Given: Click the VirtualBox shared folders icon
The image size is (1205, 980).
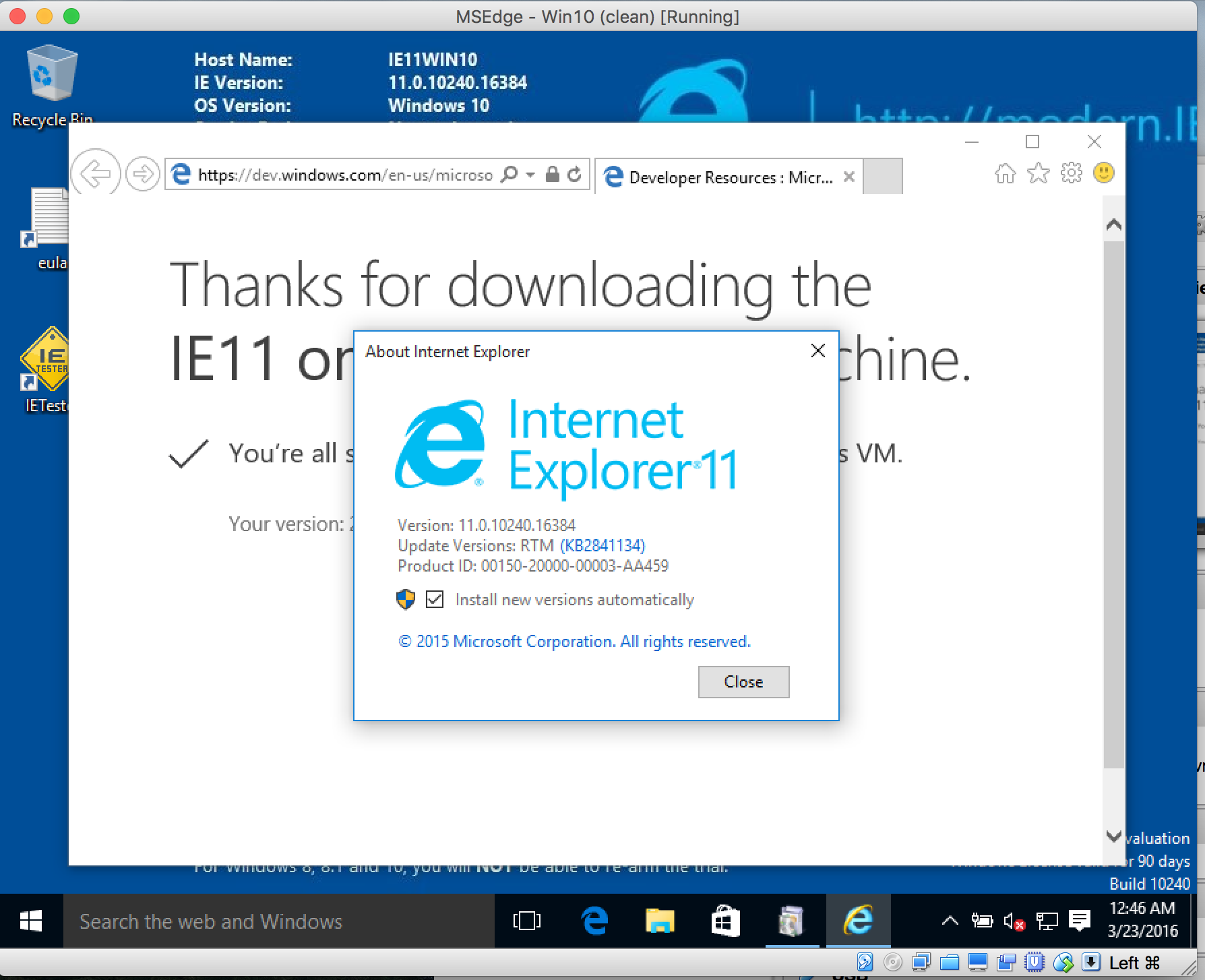Looking at the screenshot, I should click(950, 962).
